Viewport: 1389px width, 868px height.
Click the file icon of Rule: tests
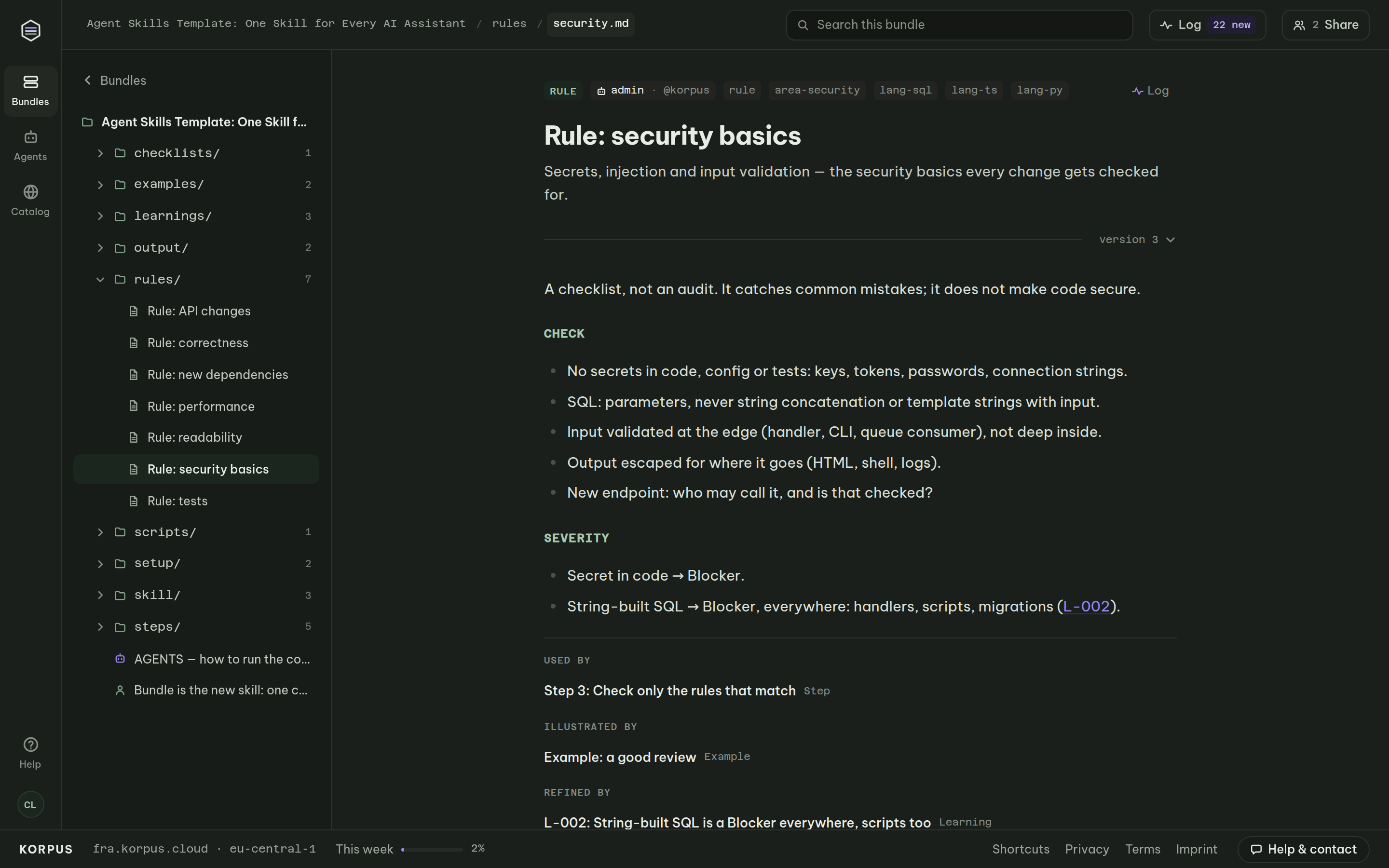134,501
